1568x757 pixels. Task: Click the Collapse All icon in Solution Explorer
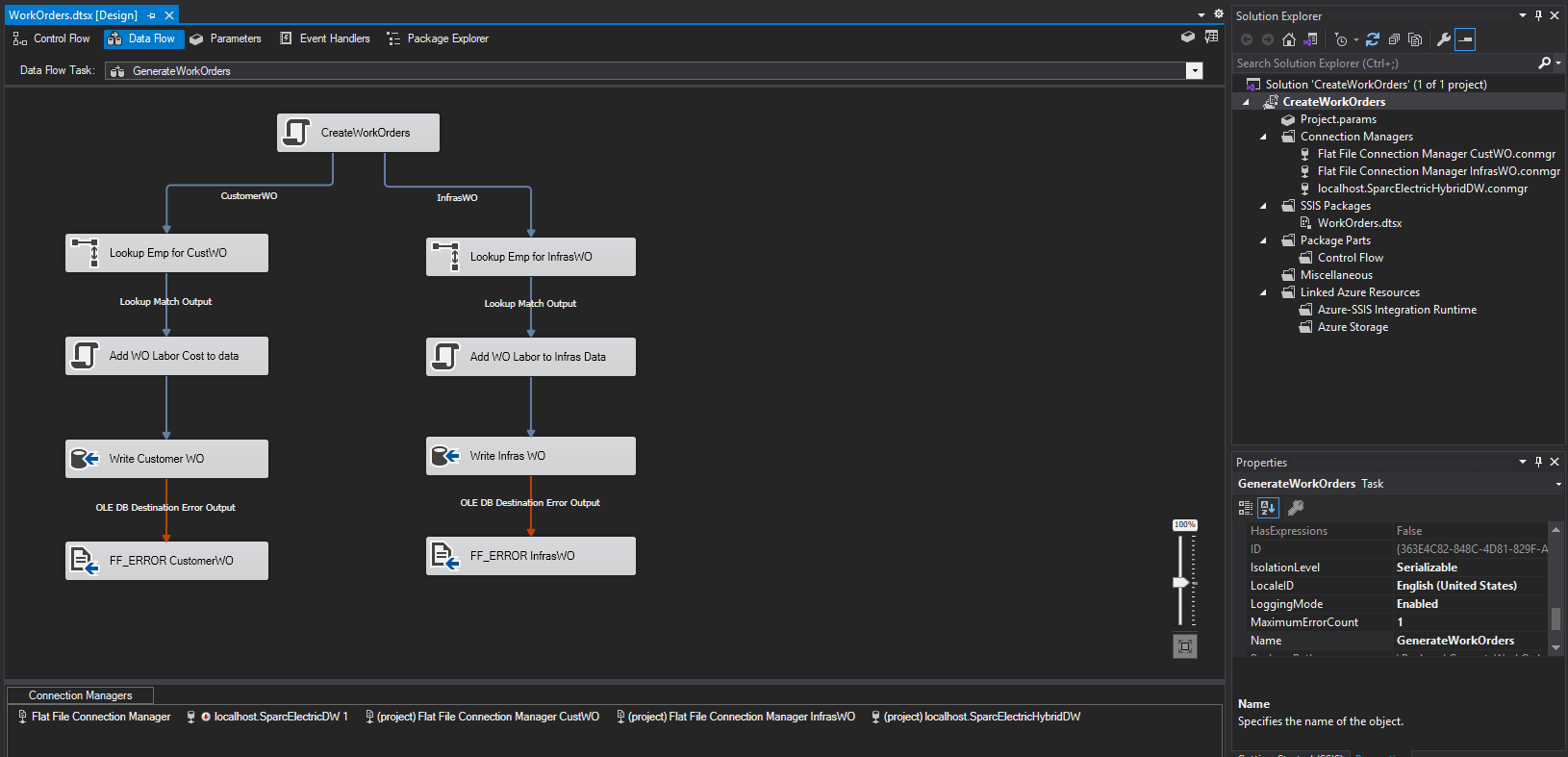click(x=1394, y=39)
